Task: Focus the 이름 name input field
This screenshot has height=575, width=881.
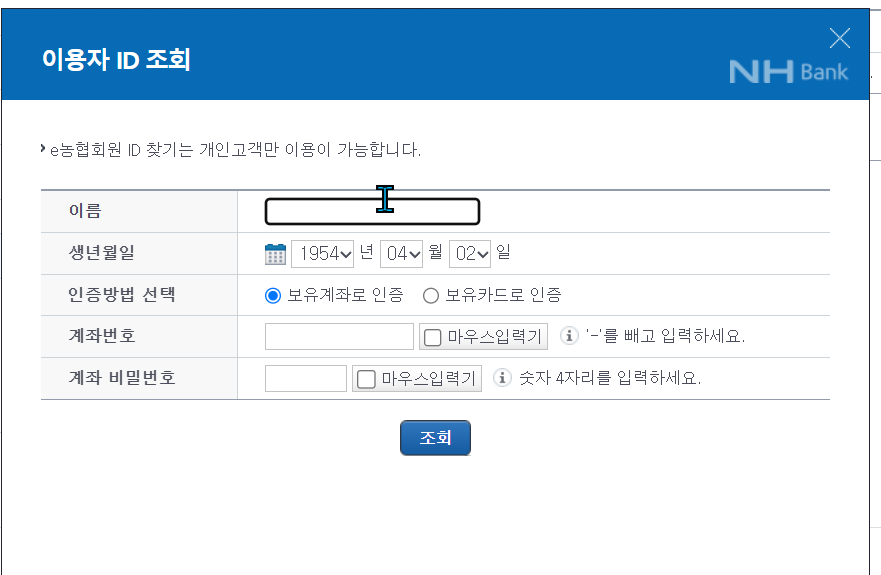Action: click(373, 211)
